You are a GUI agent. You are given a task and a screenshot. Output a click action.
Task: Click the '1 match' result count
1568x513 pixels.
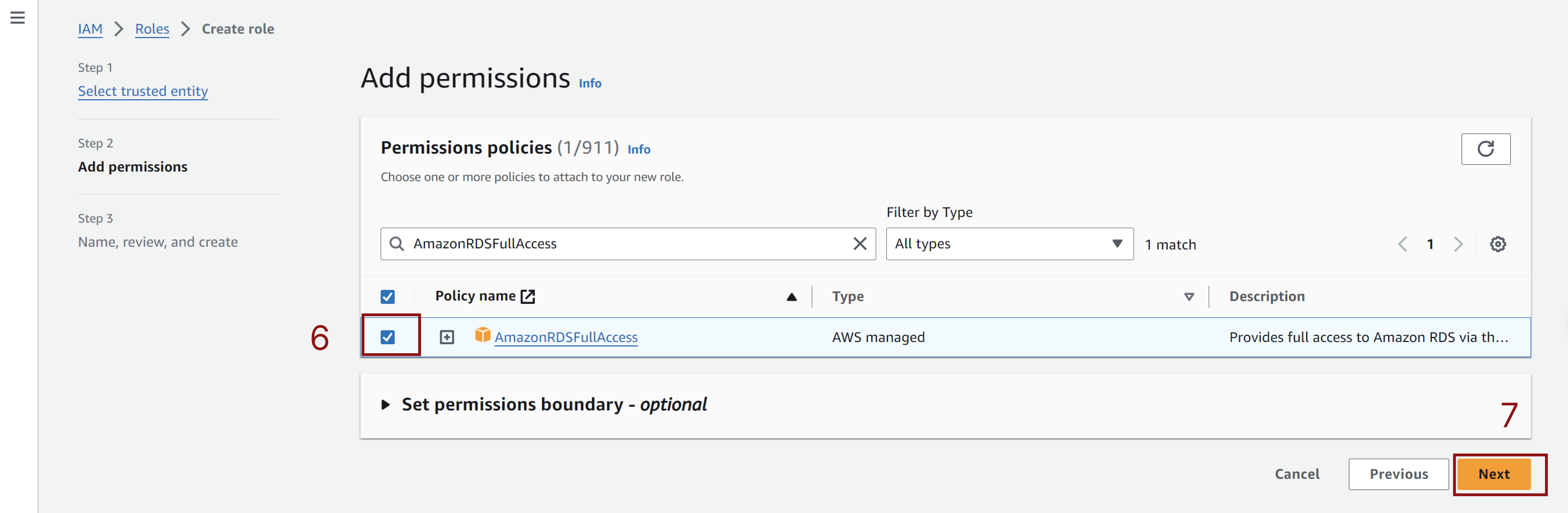tap(1170, 245)
